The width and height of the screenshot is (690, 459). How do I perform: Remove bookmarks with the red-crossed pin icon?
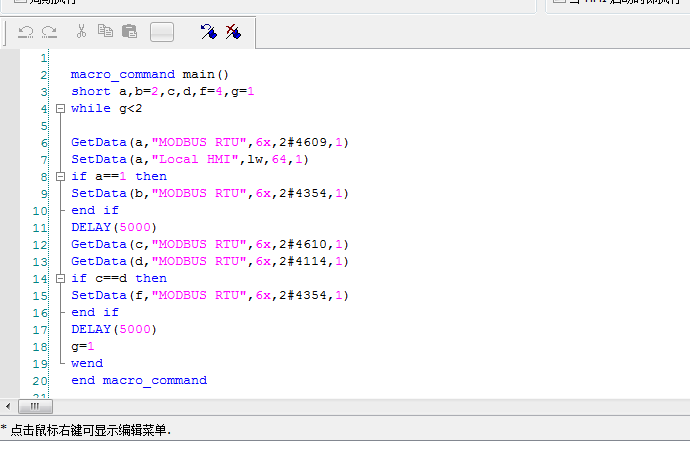tap(233, 32)
